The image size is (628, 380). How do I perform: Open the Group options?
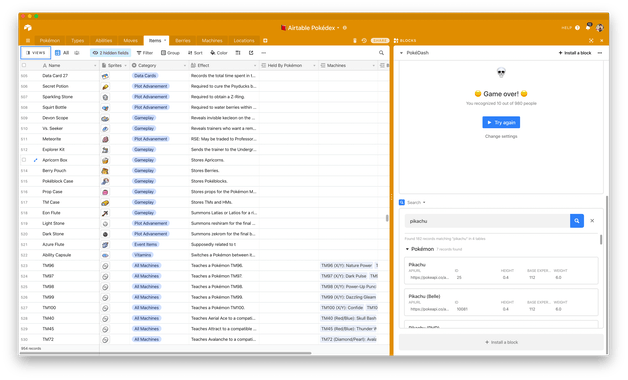tap(170, 52)
